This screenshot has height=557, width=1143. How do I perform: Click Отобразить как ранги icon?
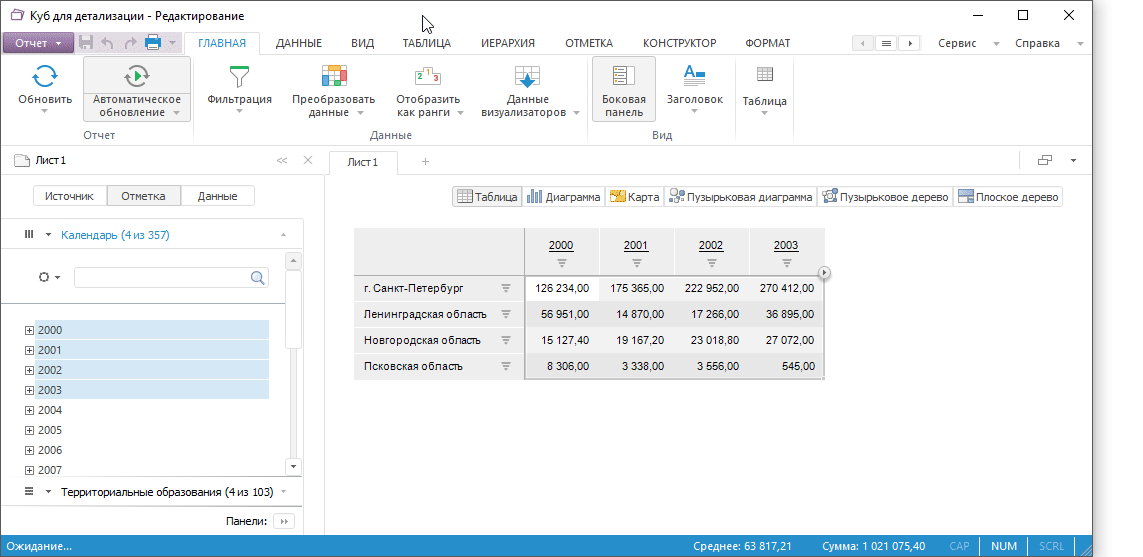(x=428, y=76)
